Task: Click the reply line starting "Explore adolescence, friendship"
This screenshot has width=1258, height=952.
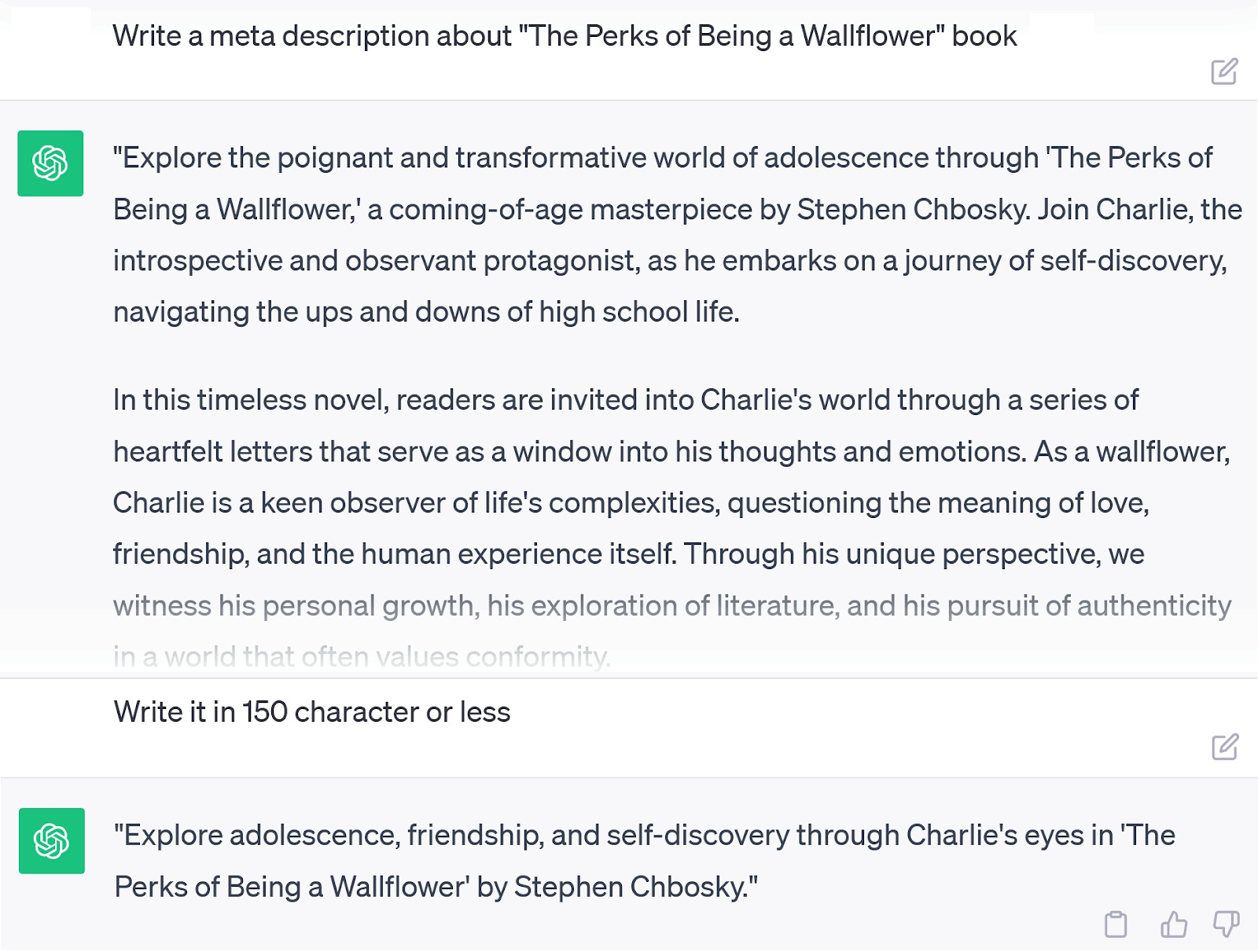Action: pos(644,835)
